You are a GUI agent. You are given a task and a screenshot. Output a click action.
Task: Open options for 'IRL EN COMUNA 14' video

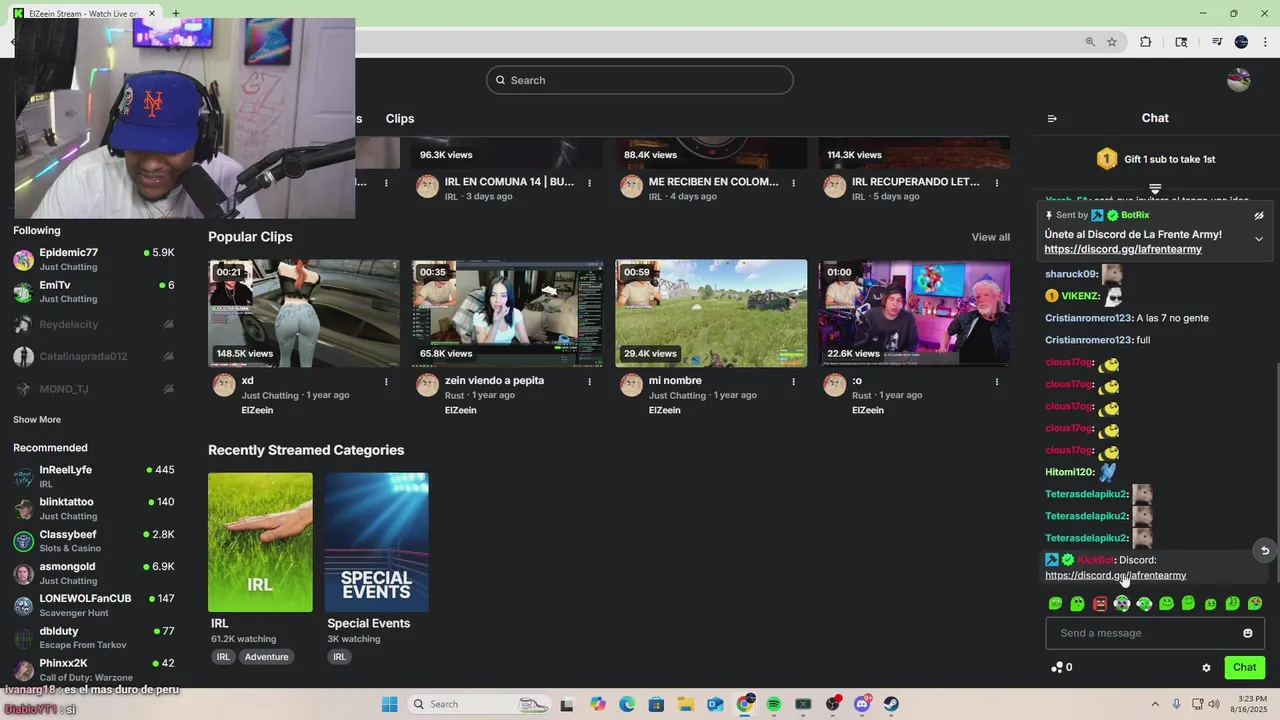pos(590,183)
